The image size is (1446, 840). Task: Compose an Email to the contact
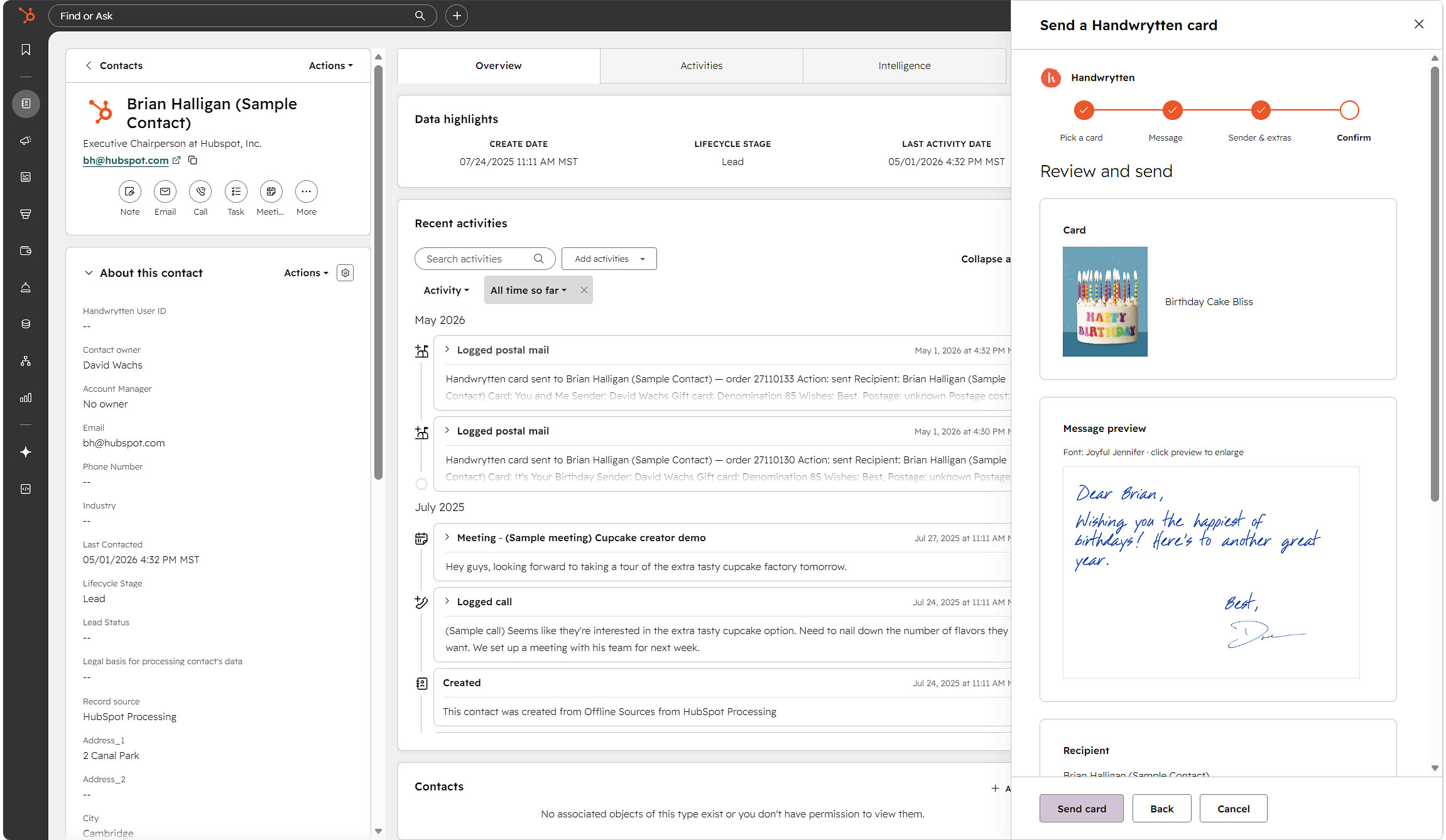(165, 191)
